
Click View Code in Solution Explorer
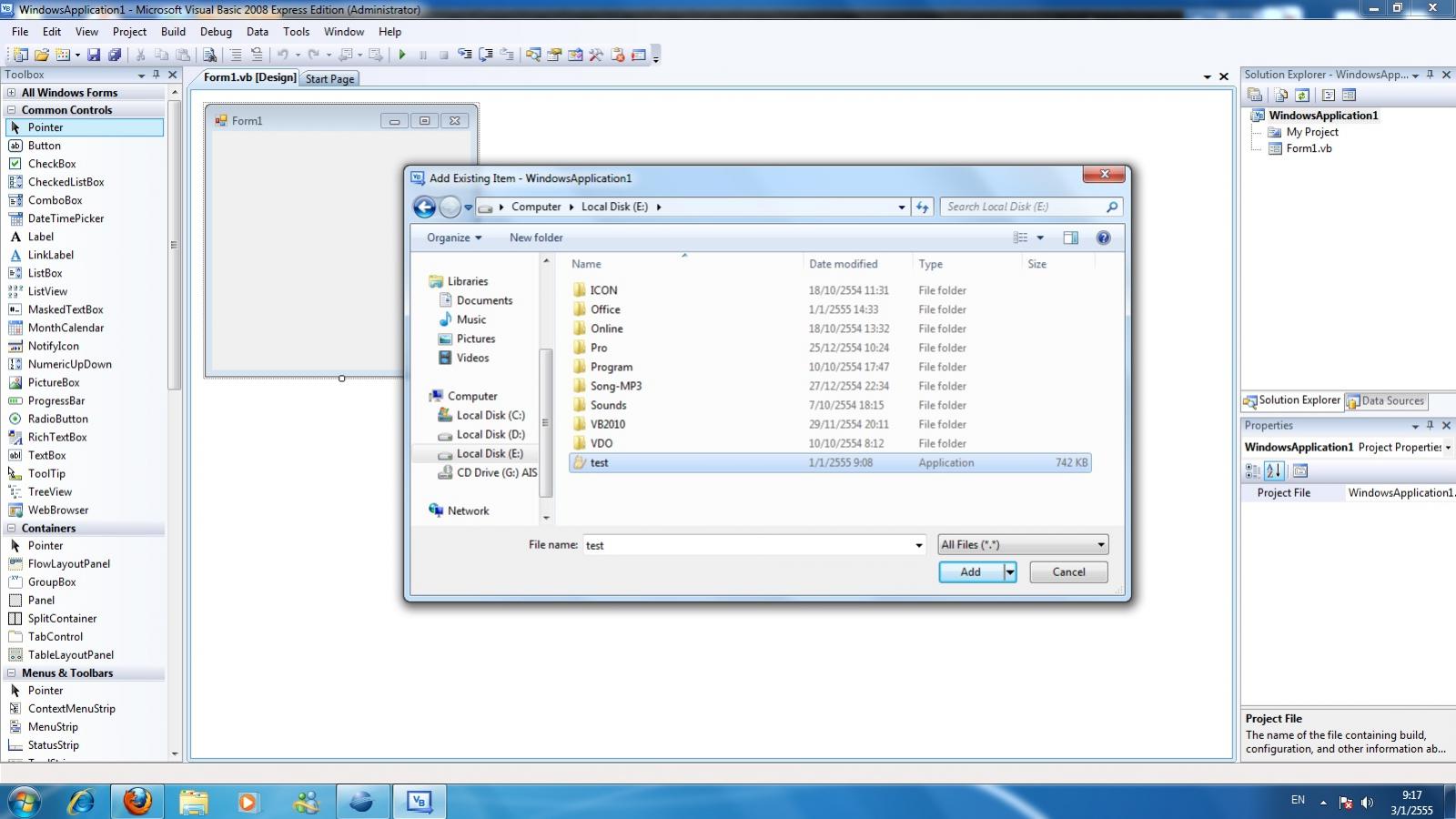coord(1329,95)
